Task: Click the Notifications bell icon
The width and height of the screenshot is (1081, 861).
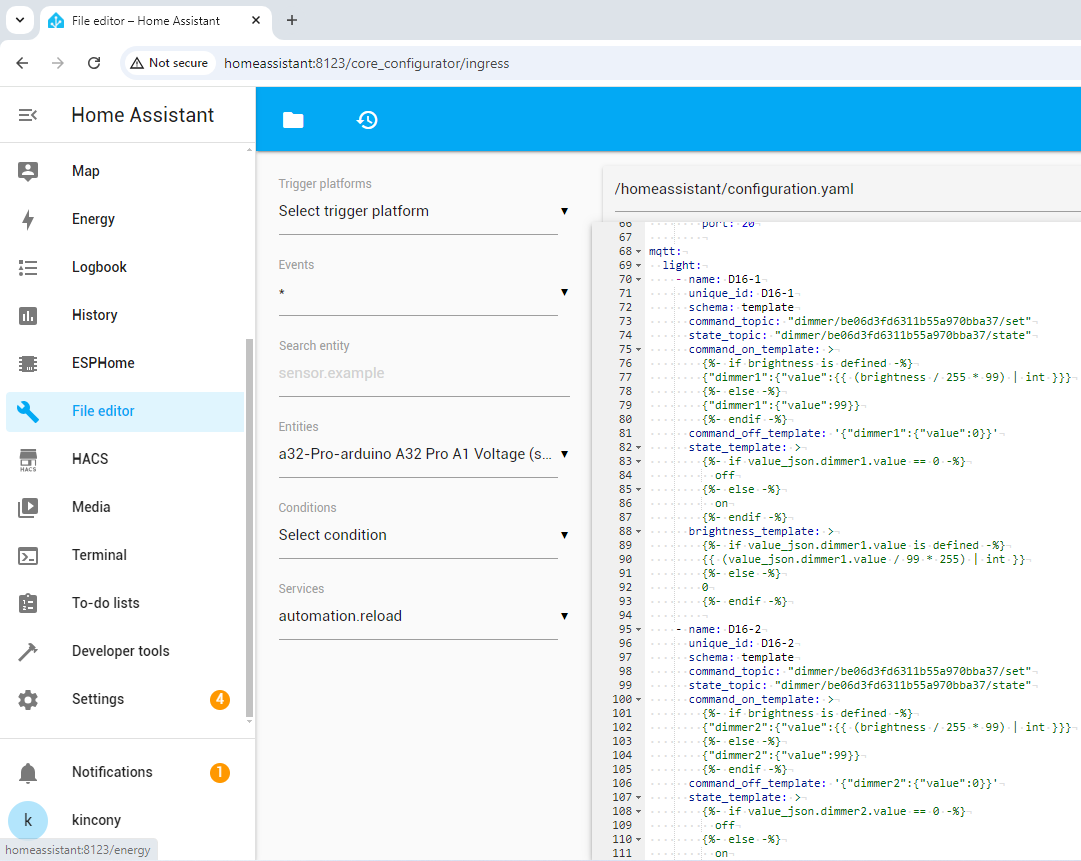Action: coord(28,772)
